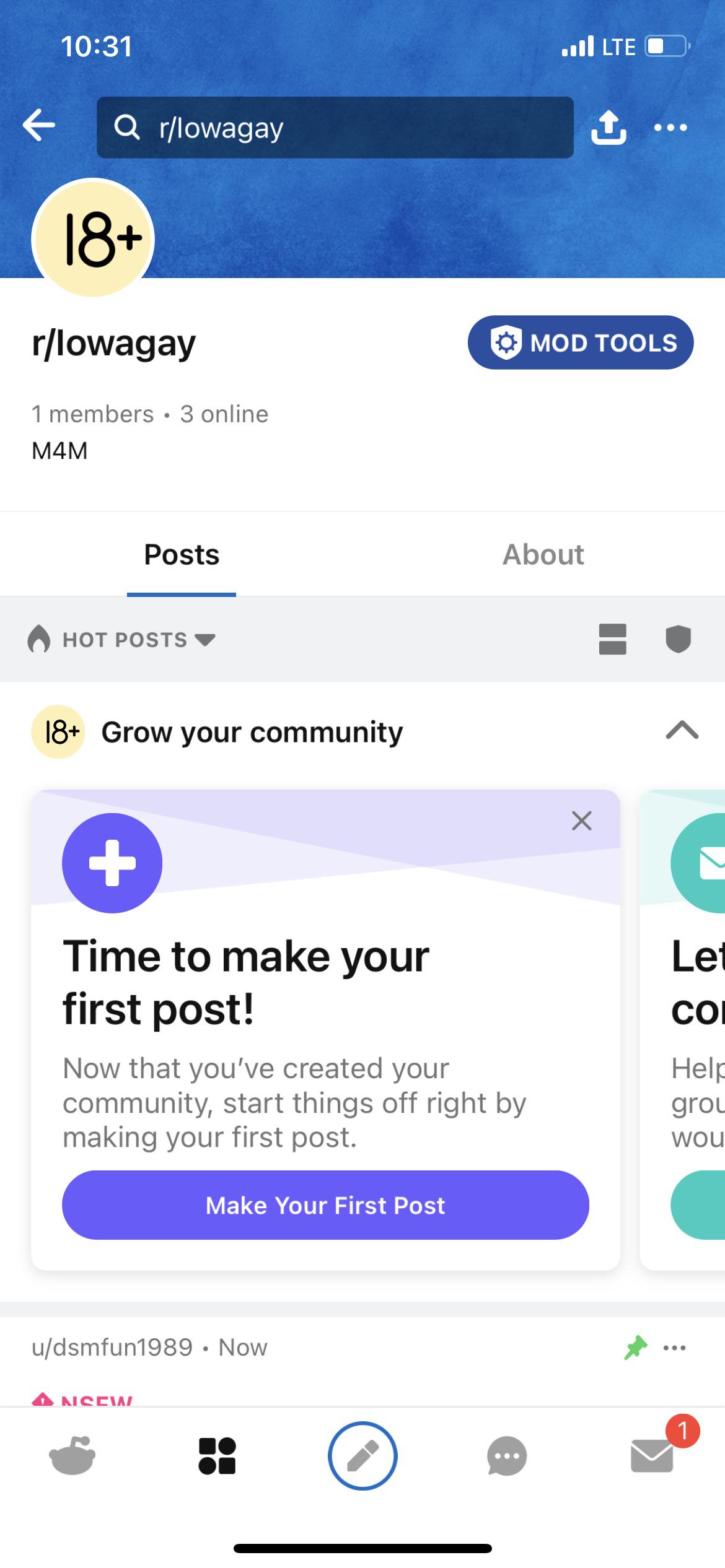Open the Reddit home snoo icon
Image resolution: width=725 pixels, height=1568 pixels.
coord(72,1455)
